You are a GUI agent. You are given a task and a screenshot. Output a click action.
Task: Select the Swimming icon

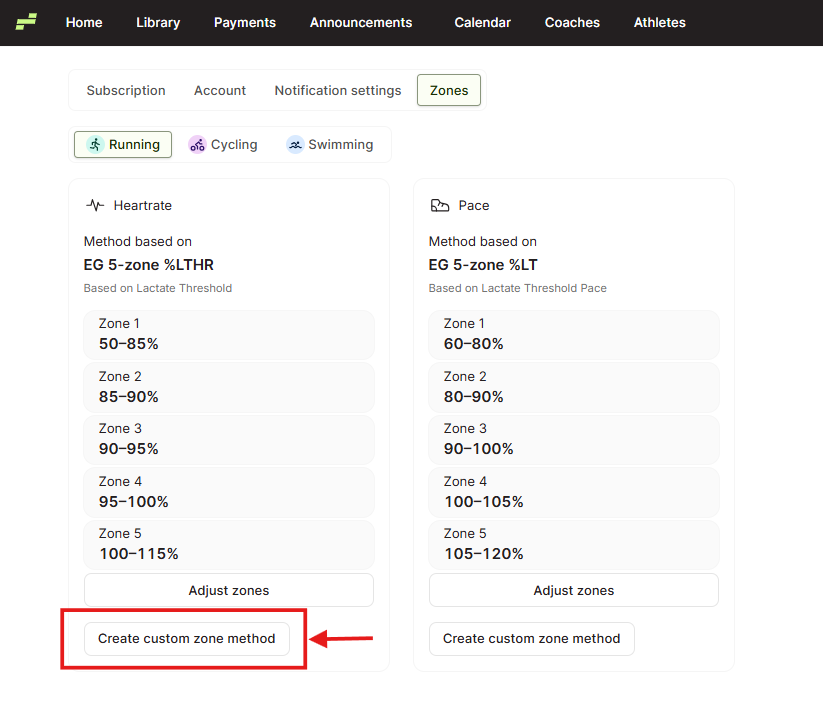coord(295,144)
